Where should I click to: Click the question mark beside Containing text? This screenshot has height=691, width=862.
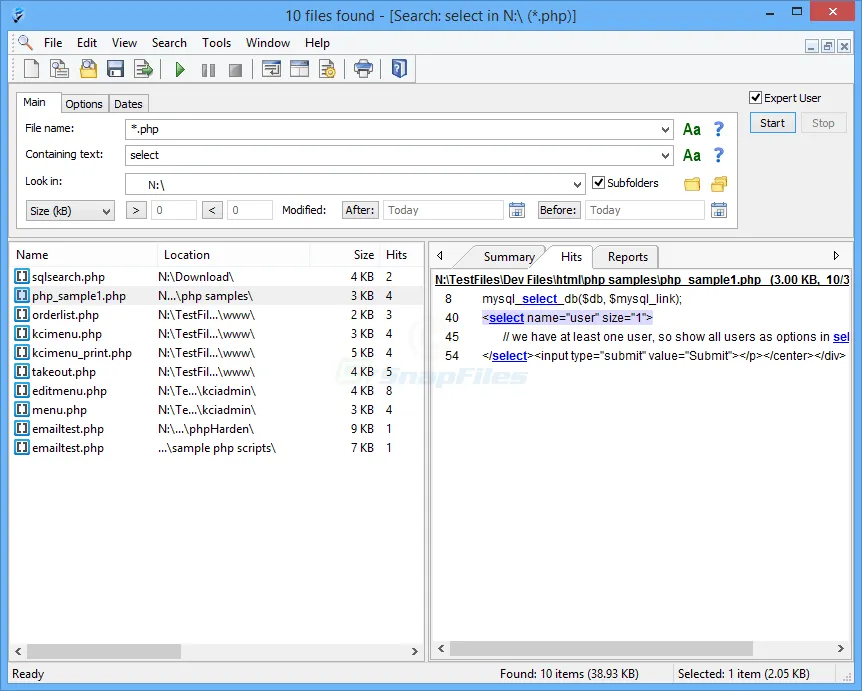[718, 155]
